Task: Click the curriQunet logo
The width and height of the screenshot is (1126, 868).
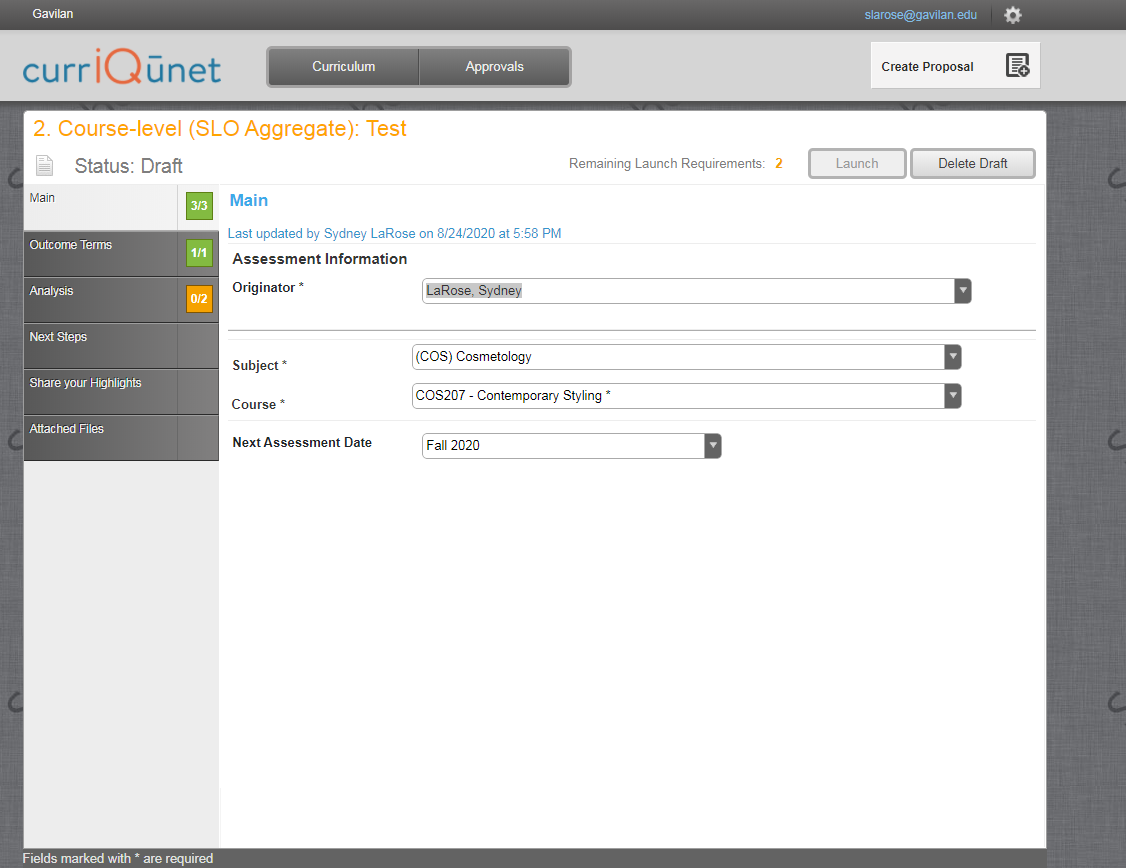Action: click(x=122, y=67)
